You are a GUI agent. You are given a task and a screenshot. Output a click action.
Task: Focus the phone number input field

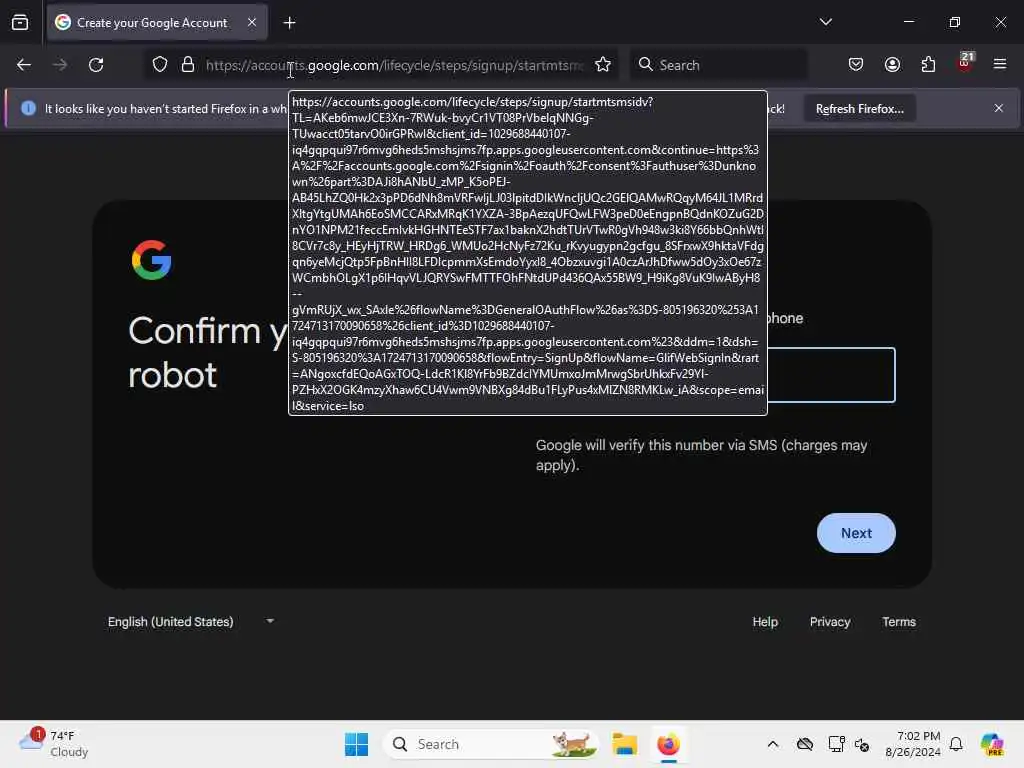coord(831,375)
